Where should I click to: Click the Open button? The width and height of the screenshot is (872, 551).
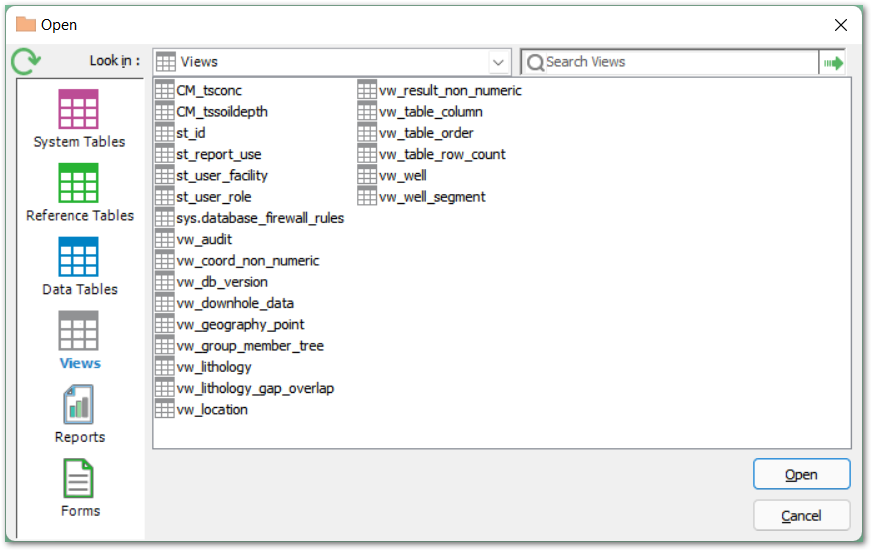pos(801,474)
